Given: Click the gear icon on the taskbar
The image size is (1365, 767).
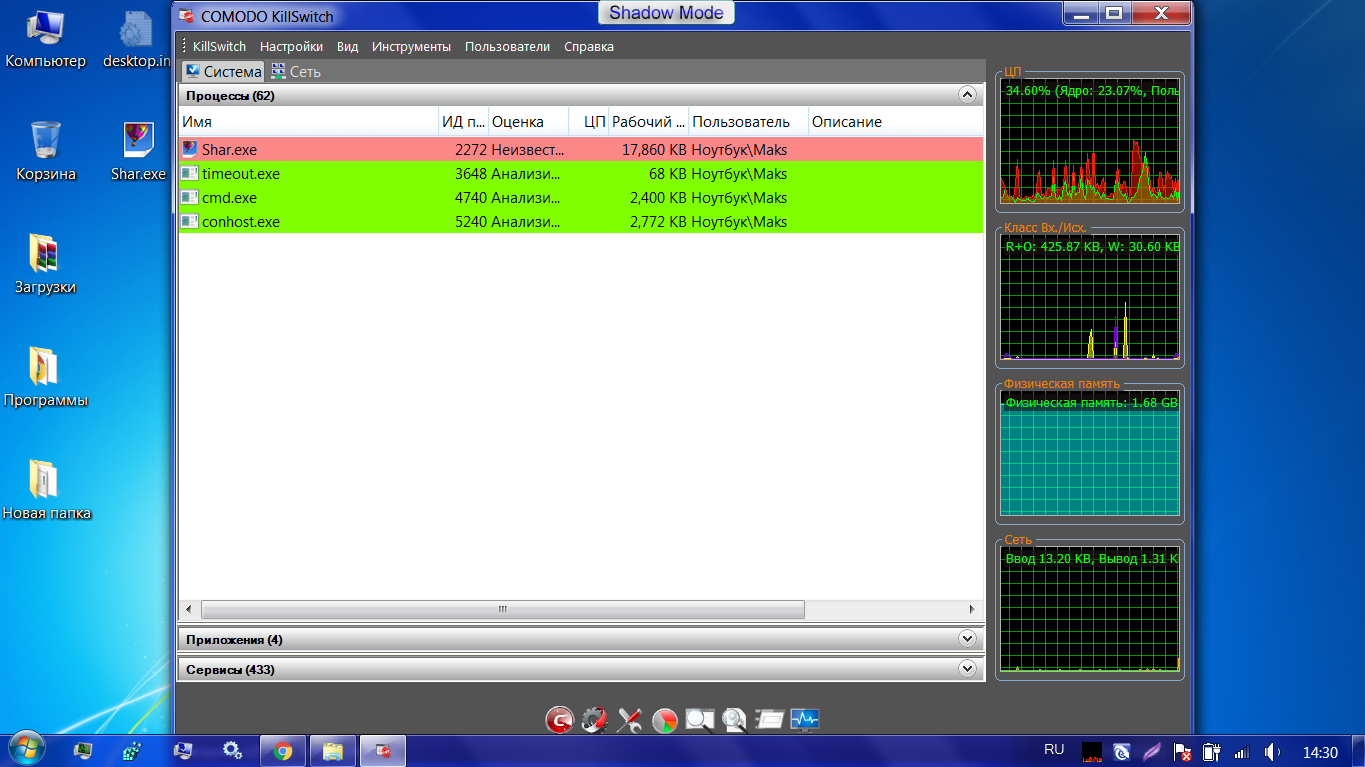Looking at the screenshot, I should pyautogui.click(x=232, y=750).
